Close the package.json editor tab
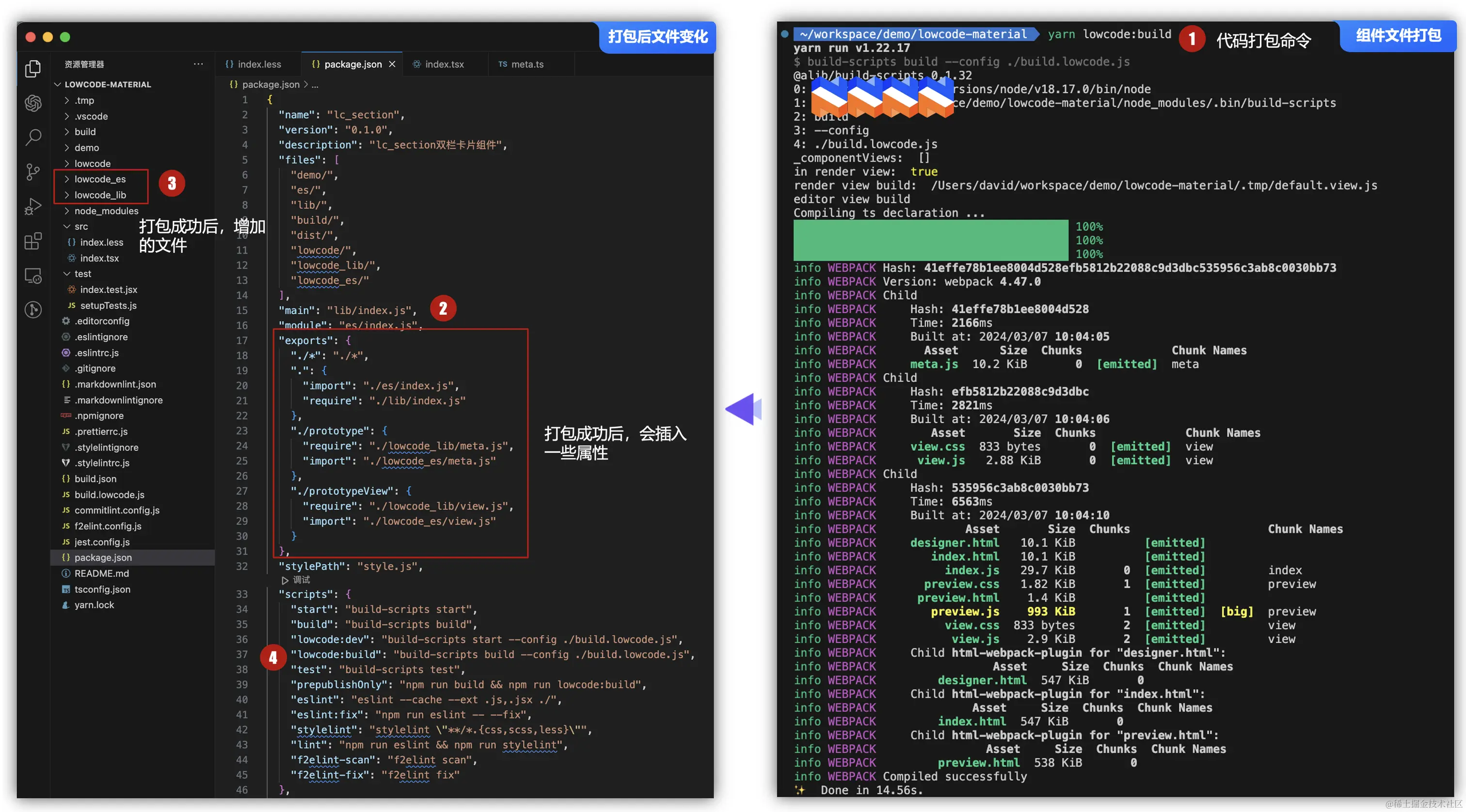 click(392, 64)
